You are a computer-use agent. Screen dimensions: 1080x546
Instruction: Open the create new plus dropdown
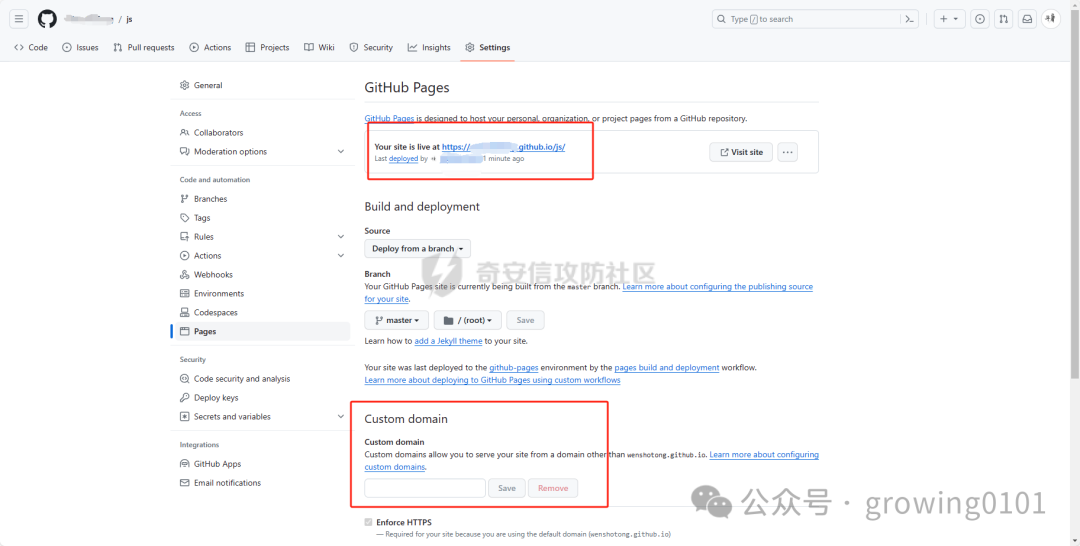tap(950, 19)
